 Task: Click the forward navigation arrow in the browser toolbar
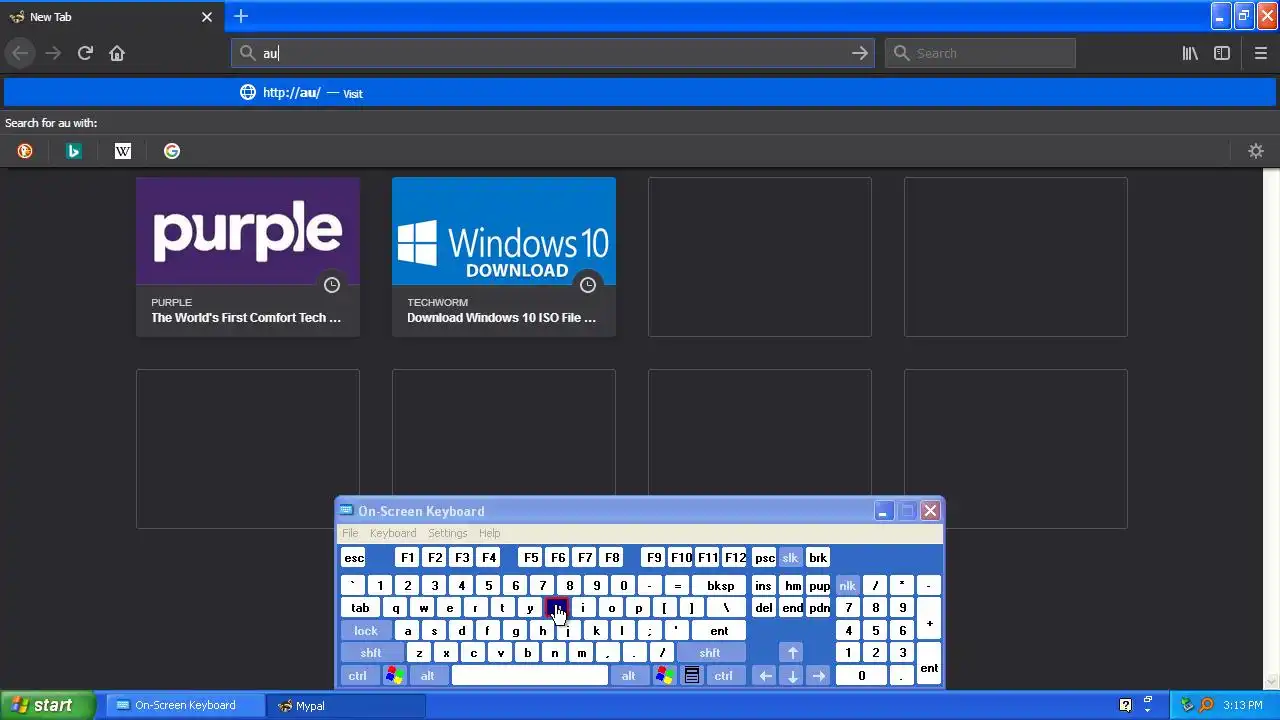coord(53,53)
